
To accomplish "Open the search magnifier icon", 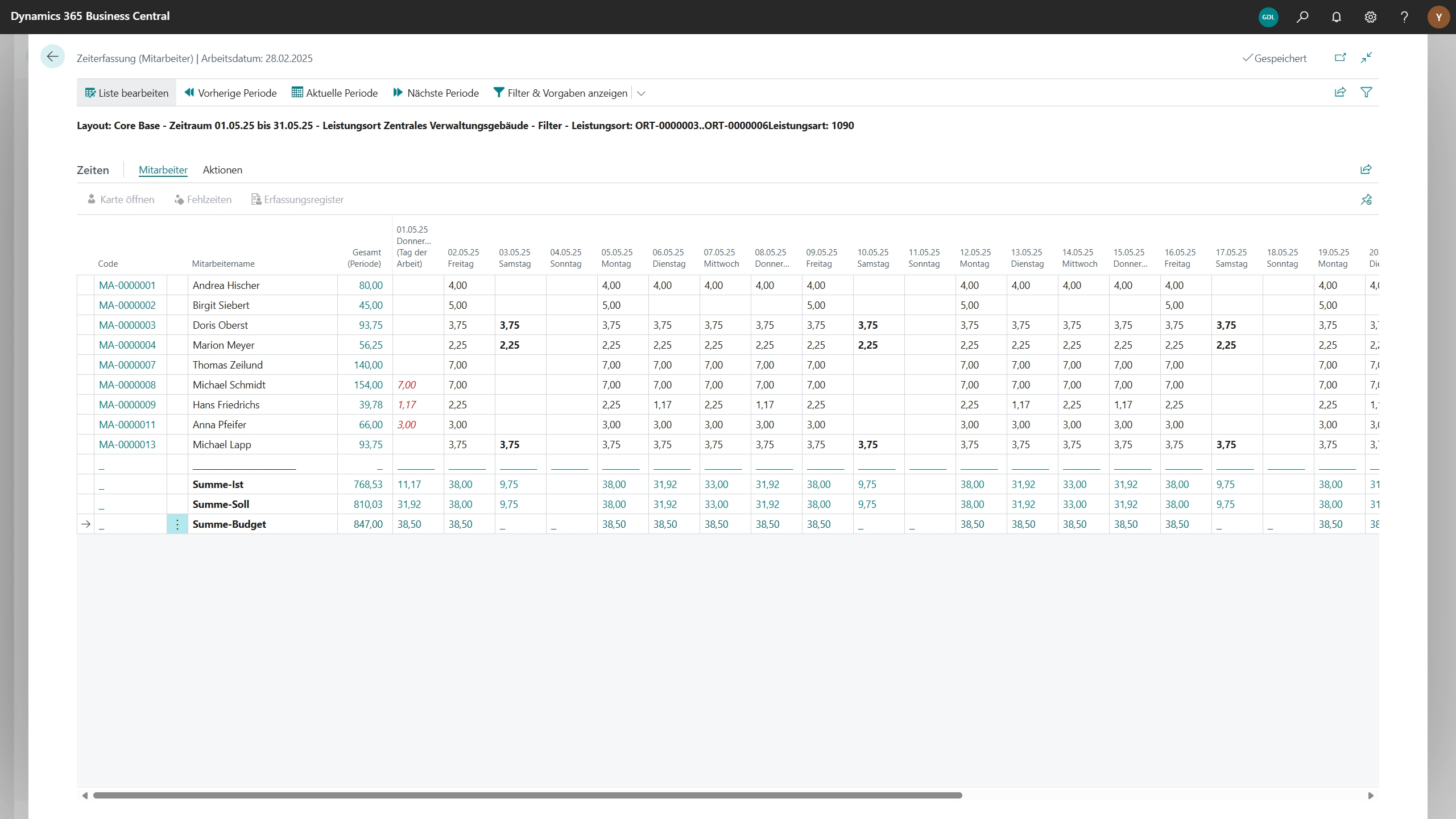I will [1302, 17].
